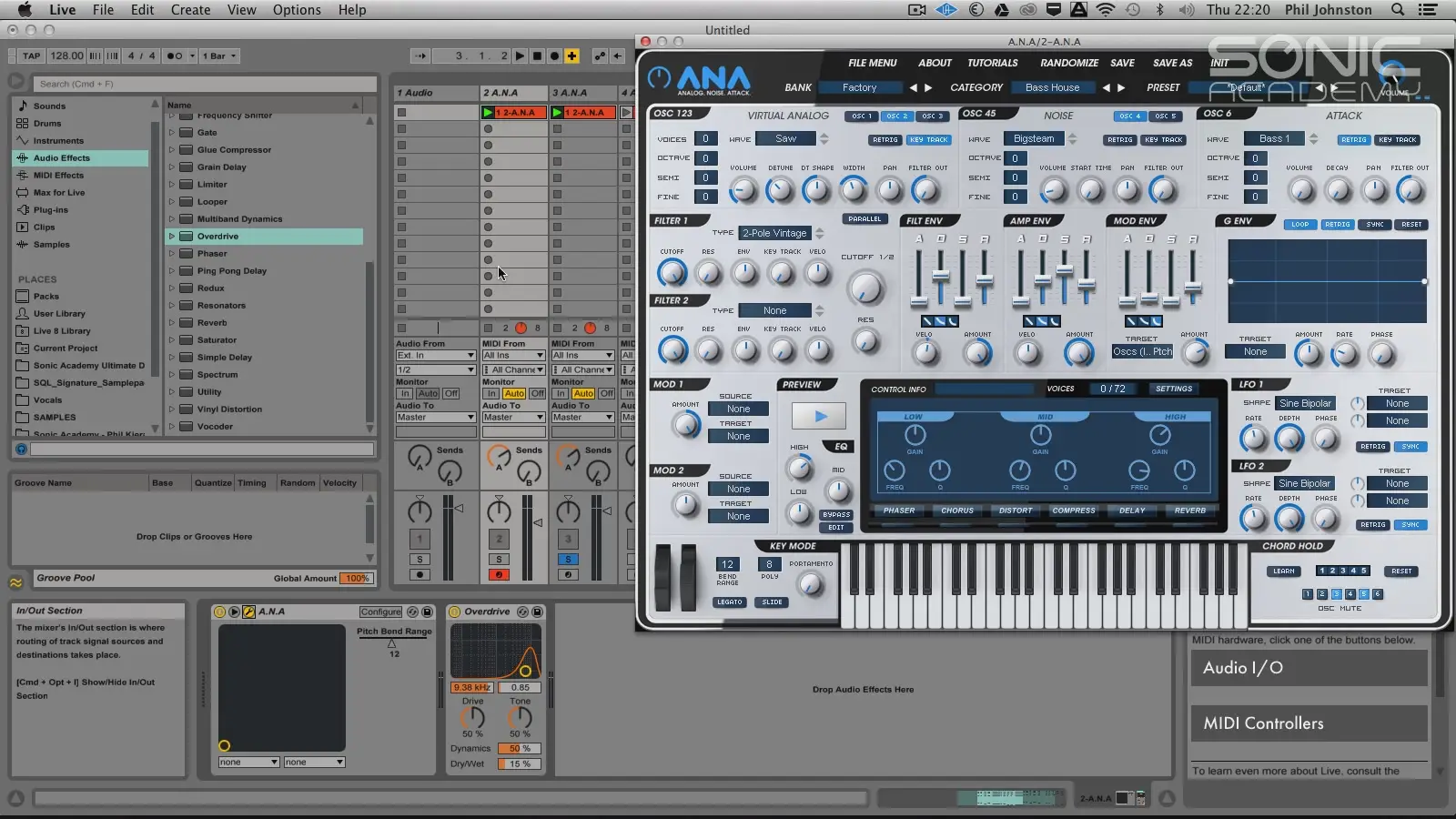Click the G ENV LOOP button

point(1299,224)
